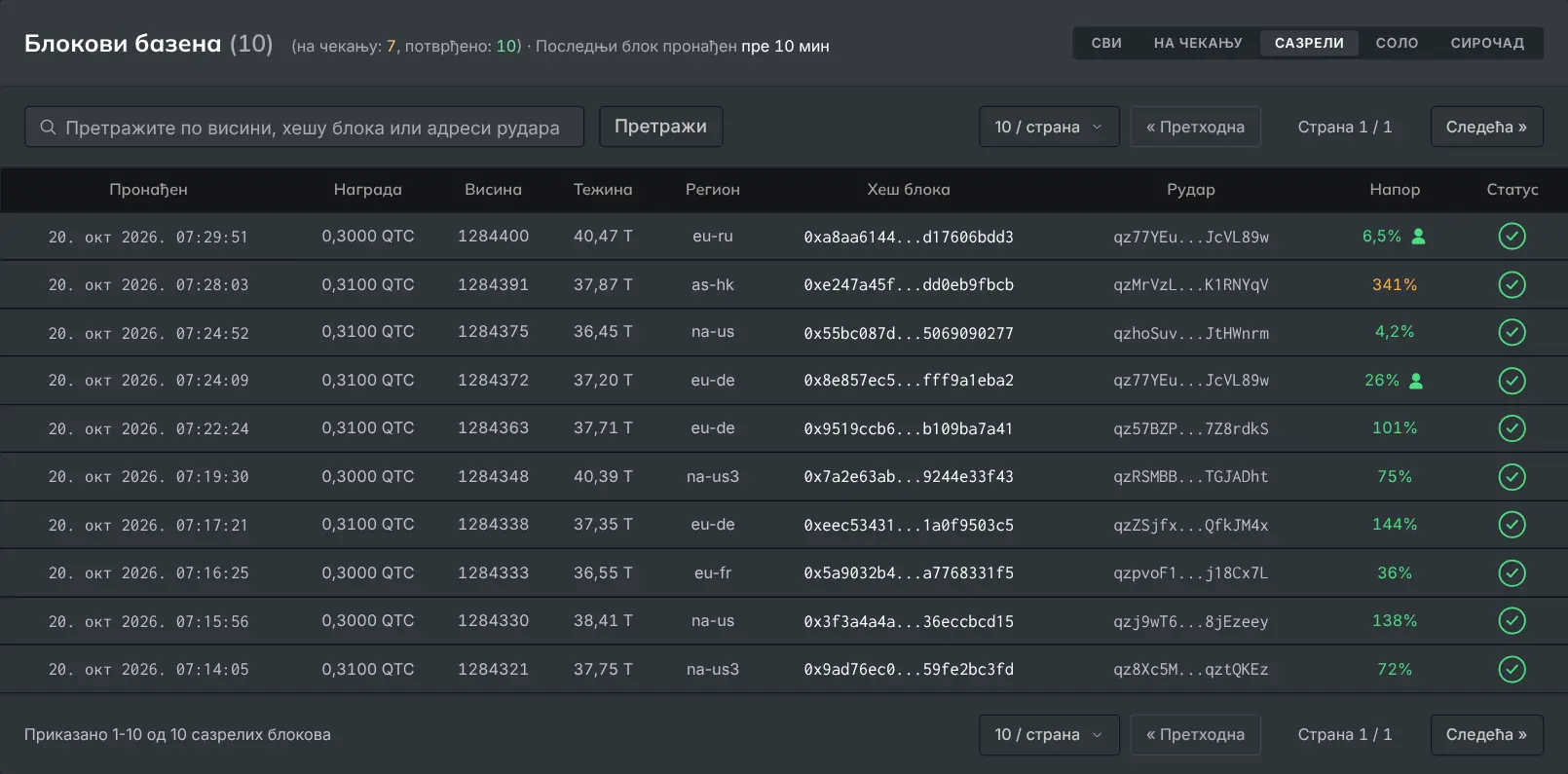Switch to the СВИ tab
The image size is (1568, 774).
coord(1106,43)
